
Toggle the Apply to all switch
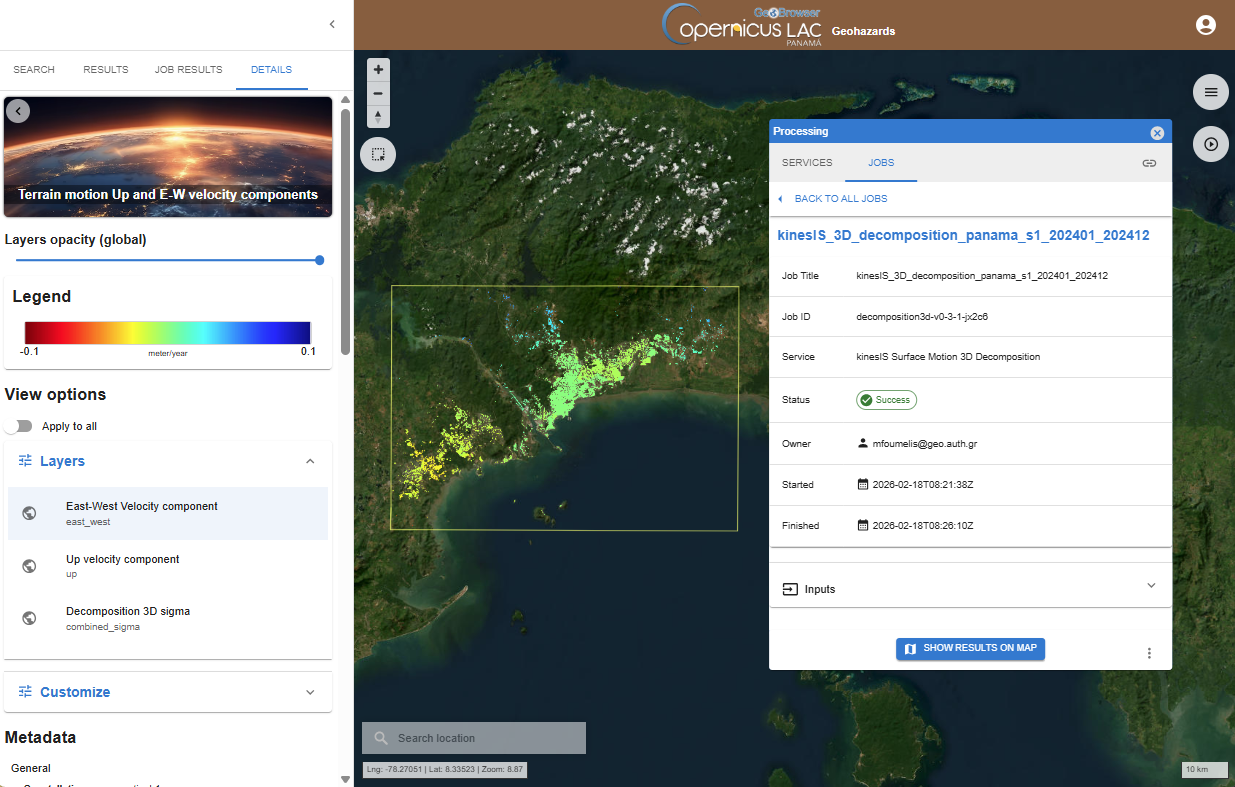[18, 426]
